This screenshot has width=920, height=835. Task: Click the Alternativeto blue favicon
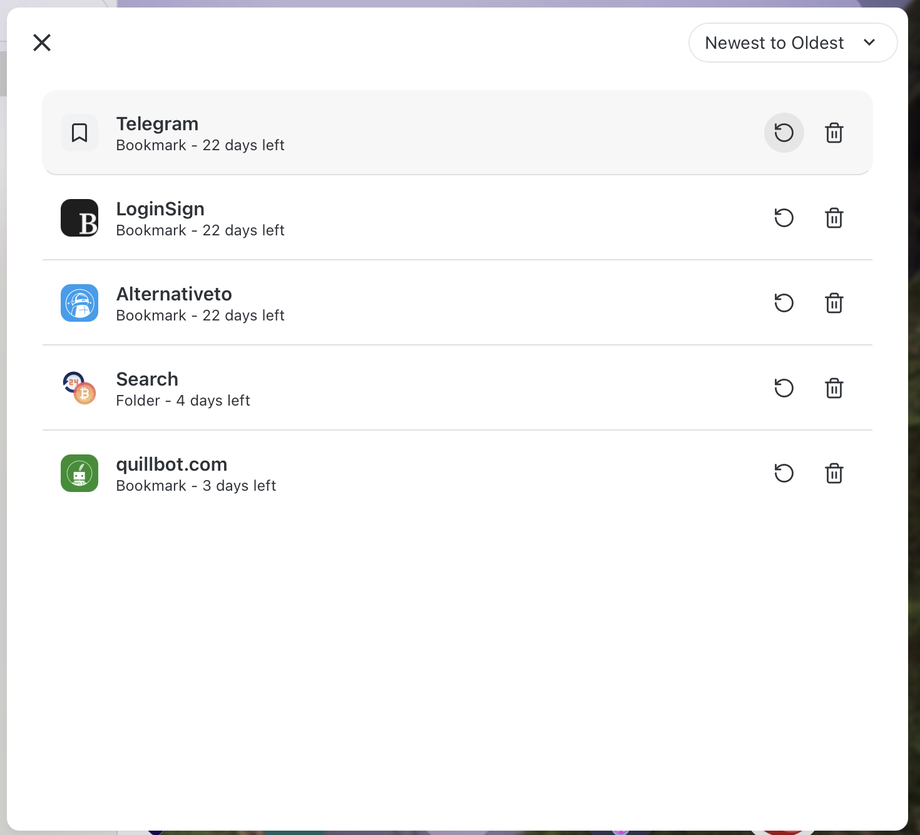click(x=79, y=303)
